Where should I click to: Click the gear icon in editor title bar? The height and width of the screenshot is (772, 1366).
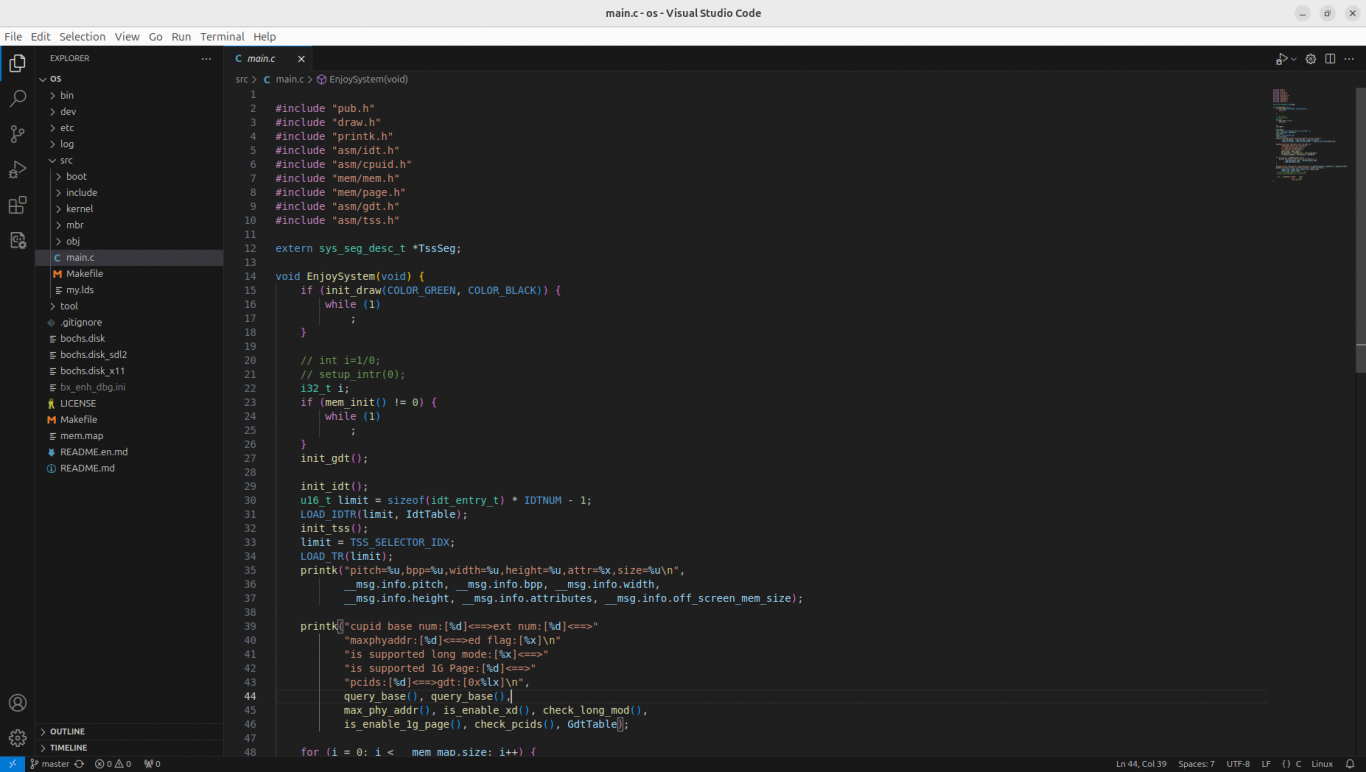tap(1311, 59)
